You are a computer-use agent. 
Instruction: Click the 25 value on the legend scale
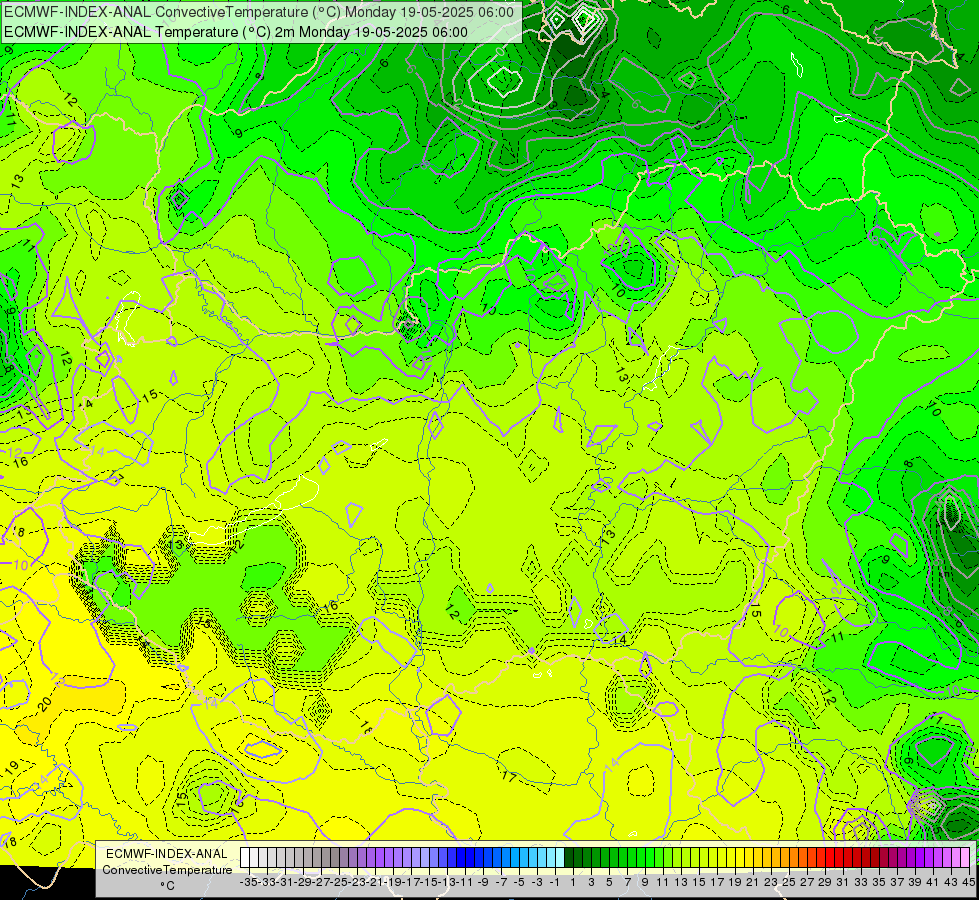pyautogui.click(x=789, y=883)
